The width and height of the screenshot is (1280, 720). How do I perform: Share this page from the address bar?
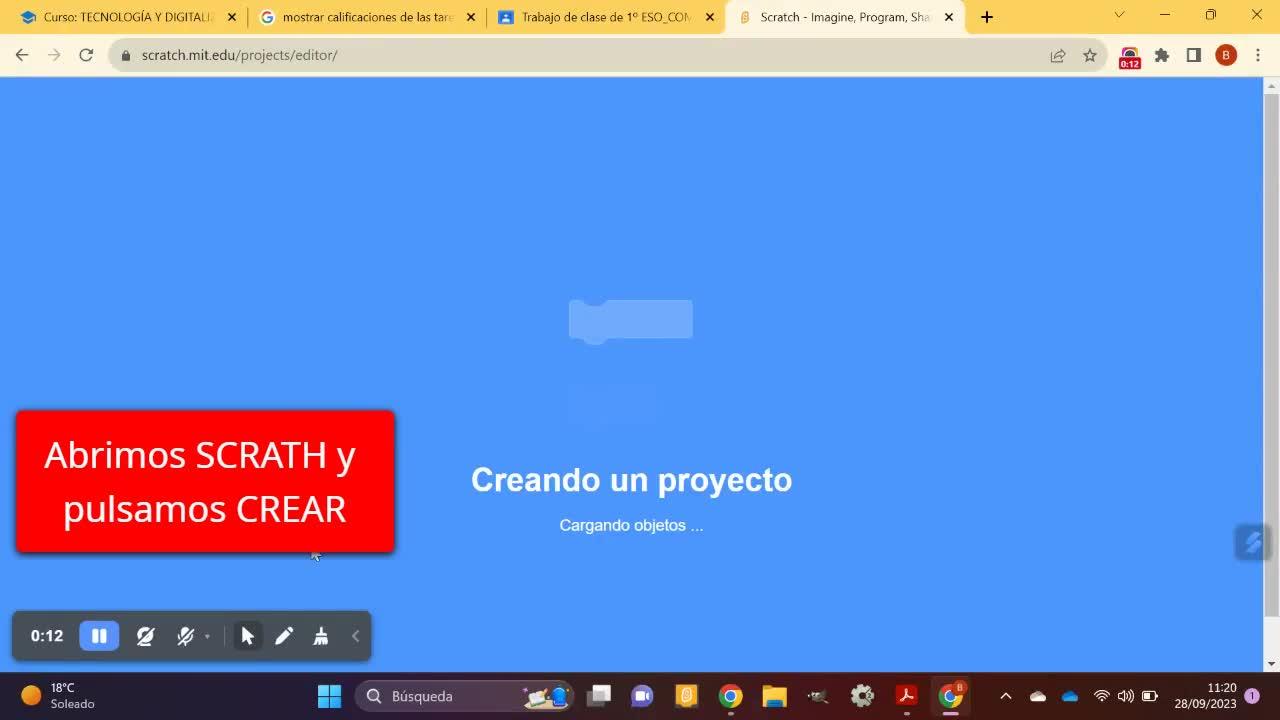click(1058, 55)
